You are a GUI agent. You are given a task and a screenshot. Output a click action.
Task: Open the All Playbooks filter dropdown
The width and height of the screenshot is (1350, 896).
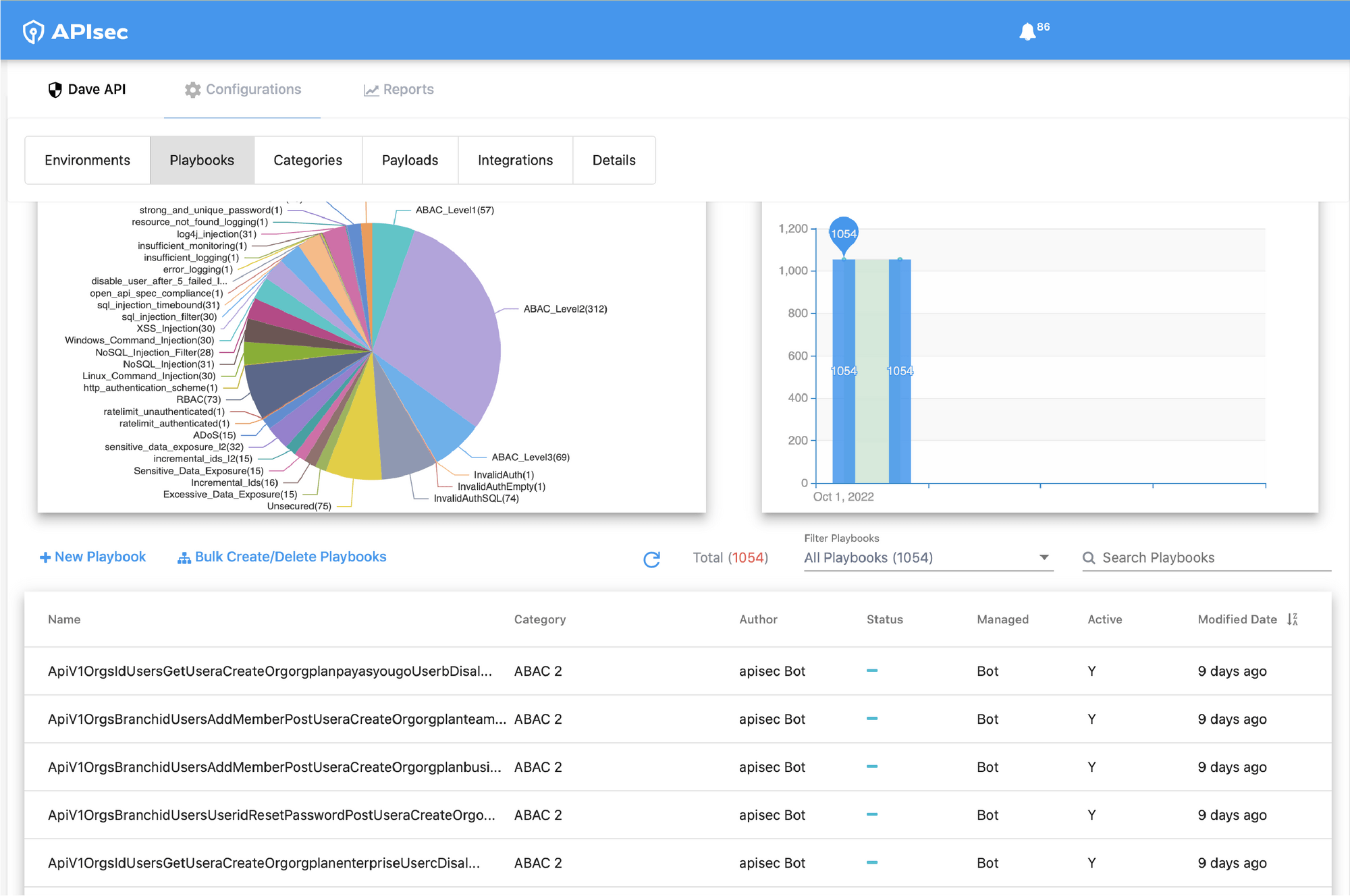pos(925,558)
